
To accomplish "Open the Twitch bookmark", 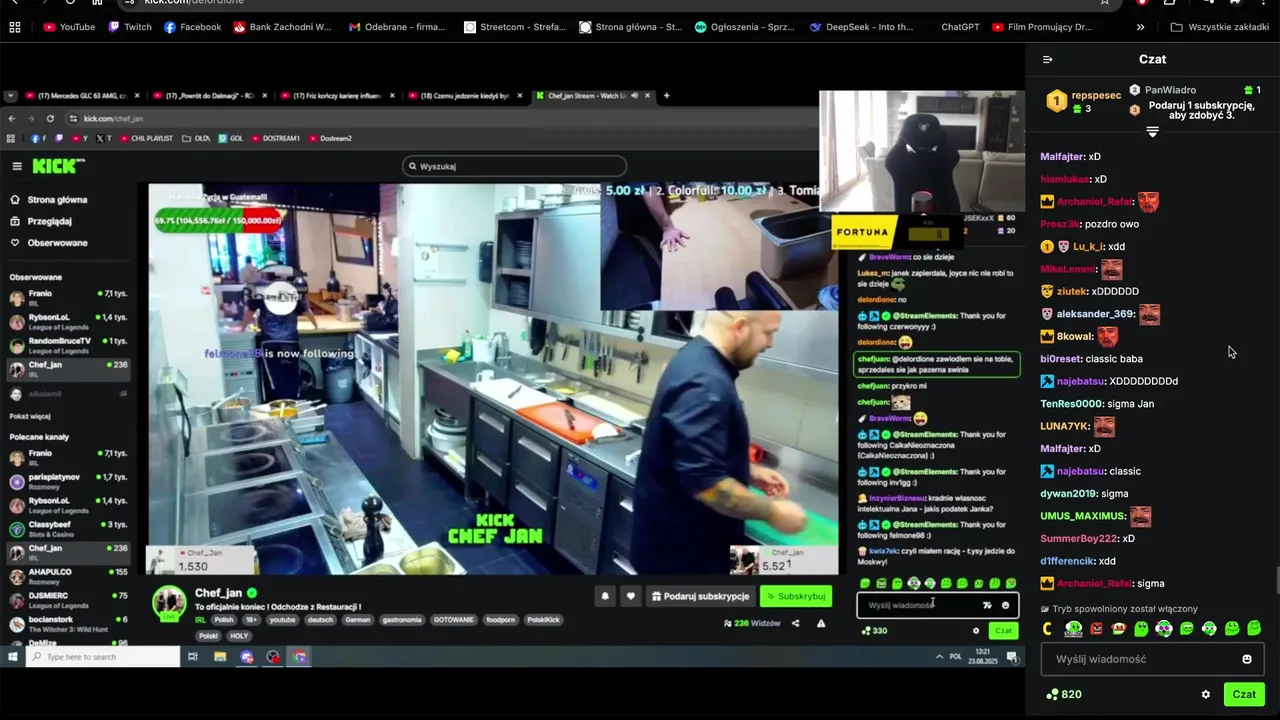I will (130, 27).
